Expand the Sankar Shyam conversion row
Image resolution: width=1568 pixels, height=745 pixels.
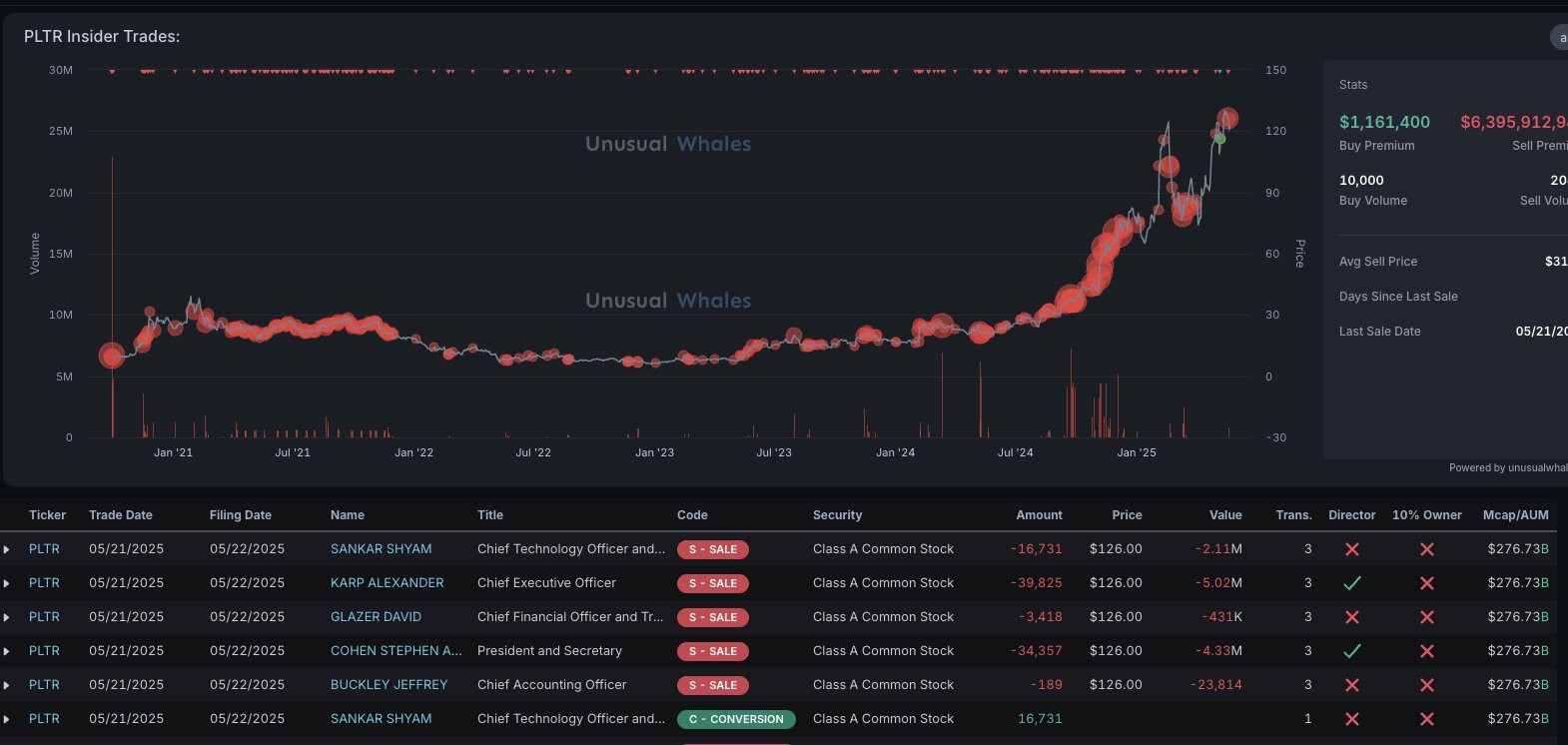[6, 719]
